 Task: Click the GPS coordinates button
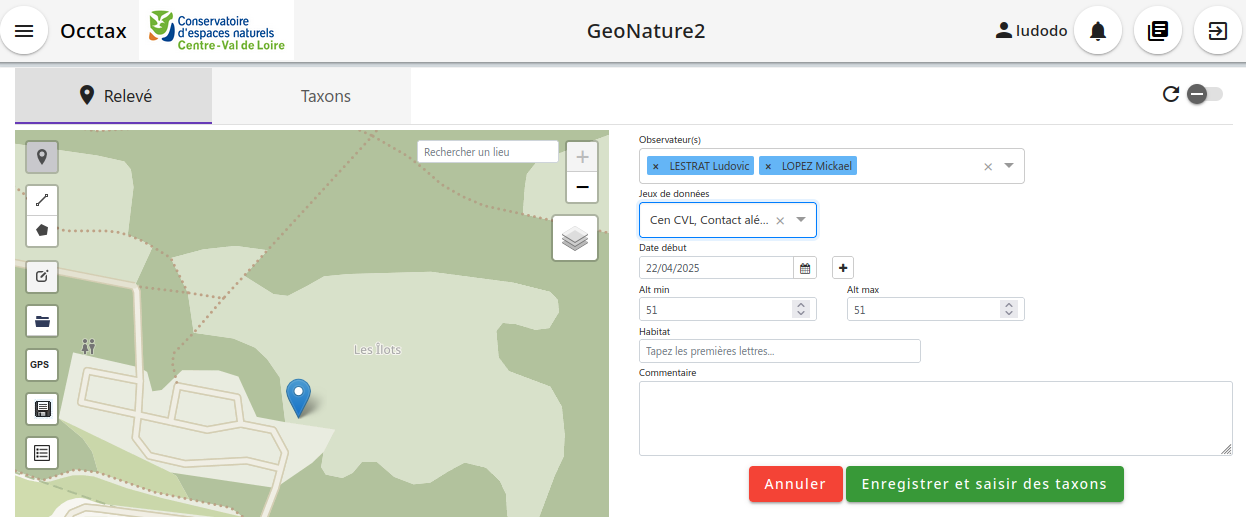click(40, 365)
